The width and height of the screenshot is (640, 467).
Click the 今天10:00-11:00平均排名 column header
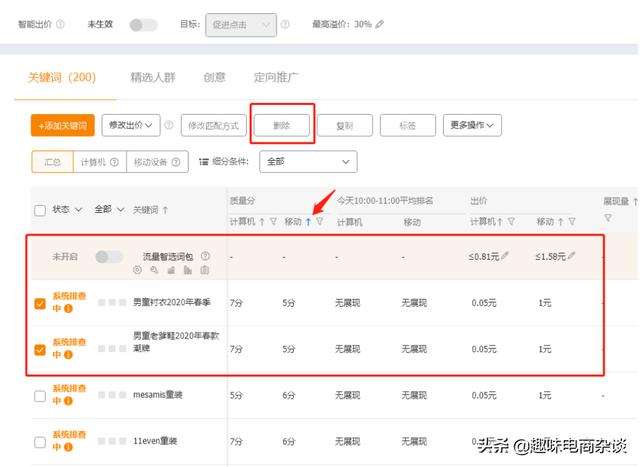click(384, 200)
